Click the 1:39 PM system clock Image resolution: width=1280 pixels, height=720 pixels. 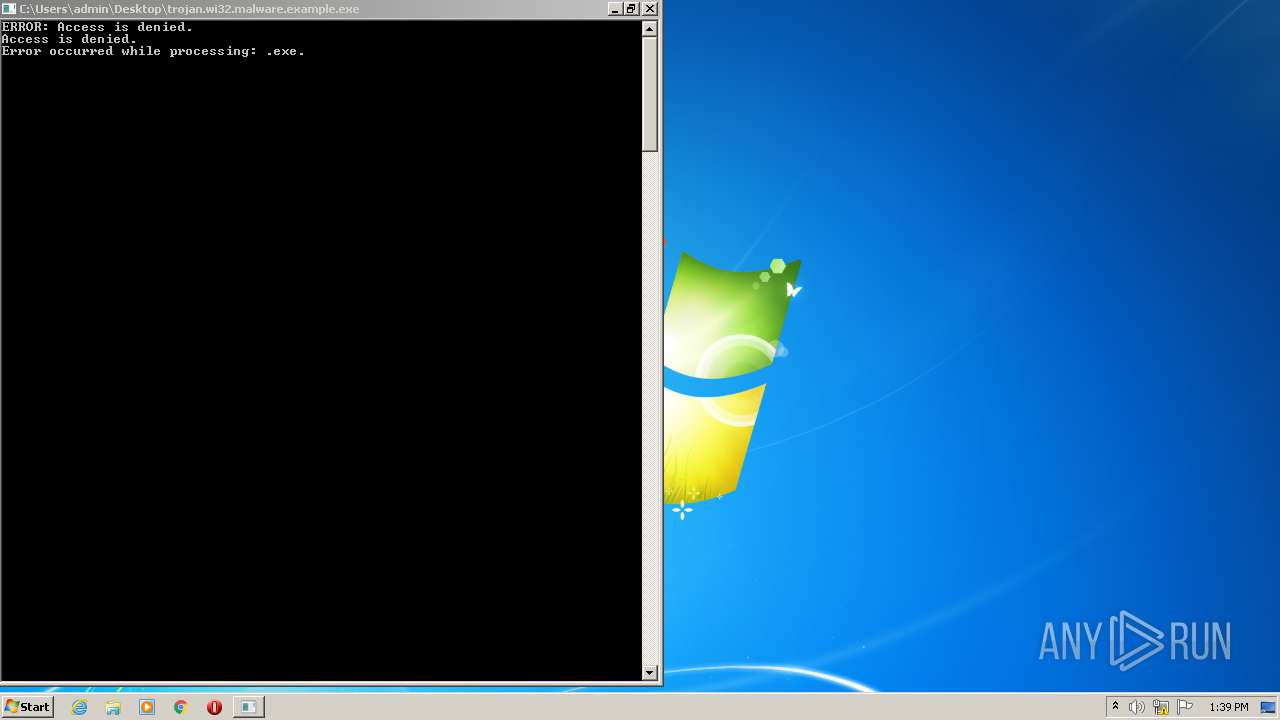(1228, 707)
